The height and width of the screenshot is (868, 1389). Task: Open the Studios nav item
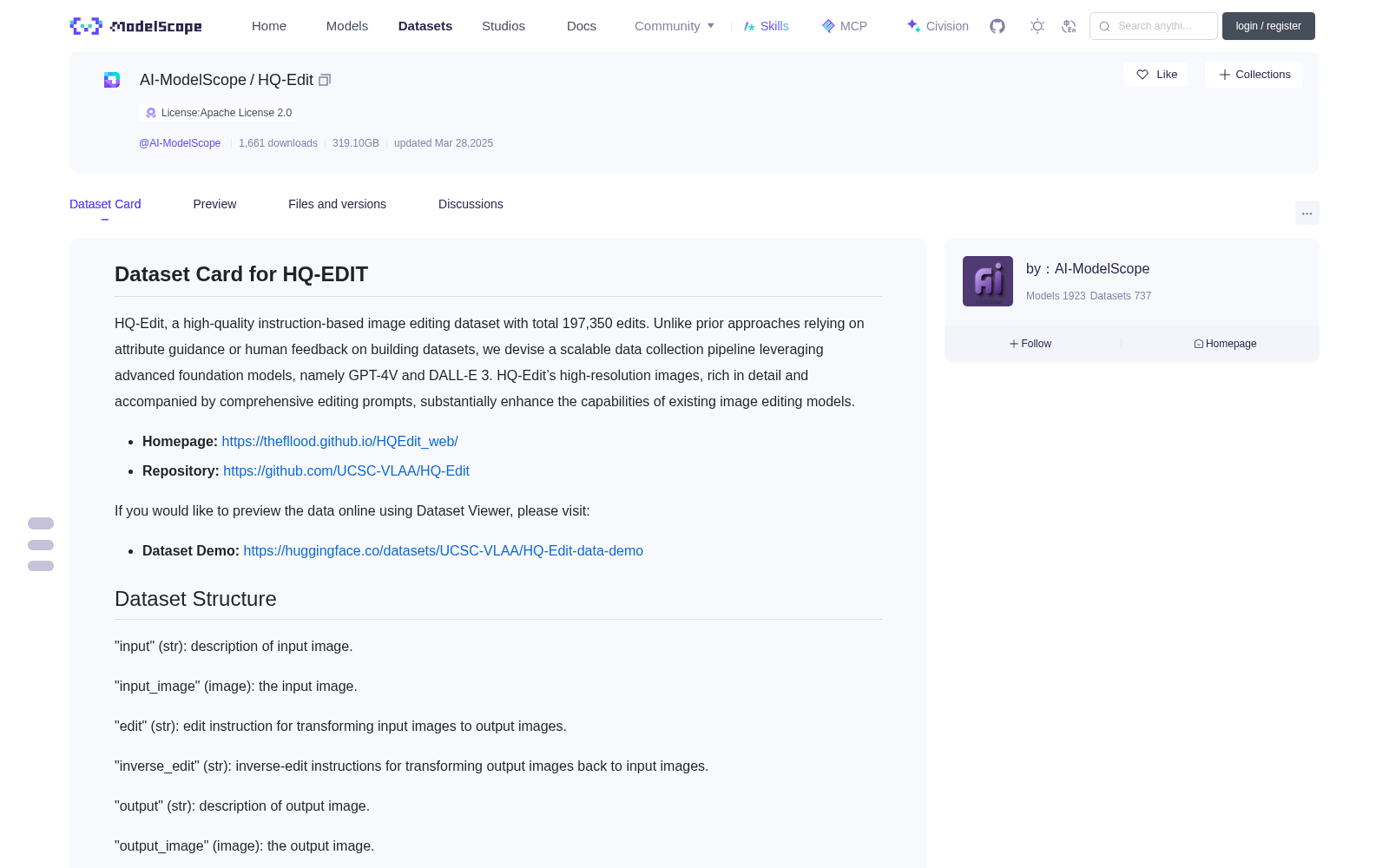504,26
